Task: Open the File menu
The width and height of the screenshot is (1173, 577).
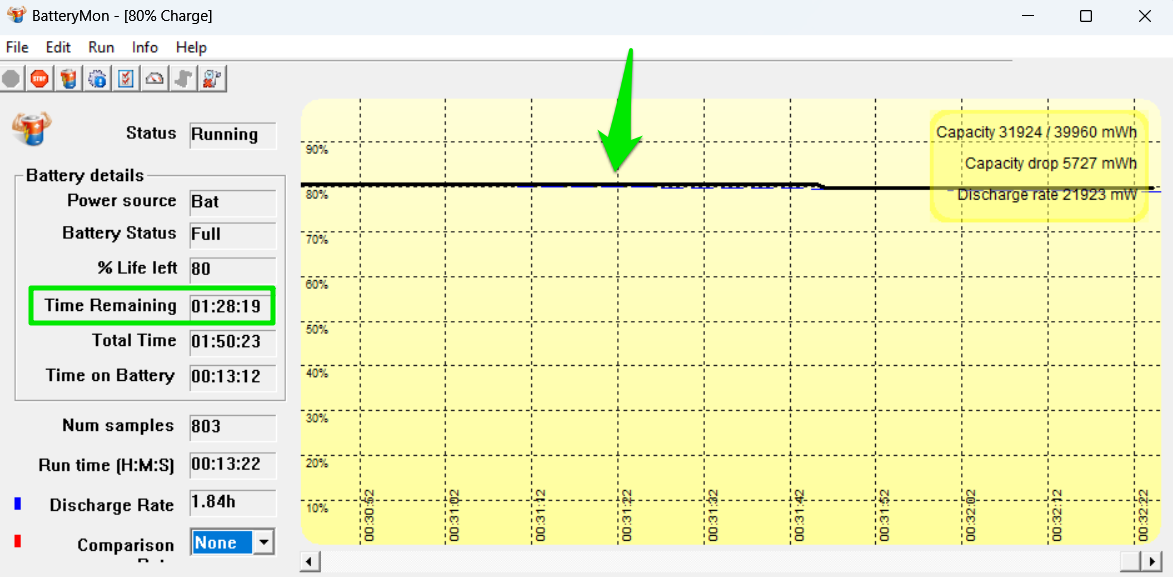Action: coord(16,47)
